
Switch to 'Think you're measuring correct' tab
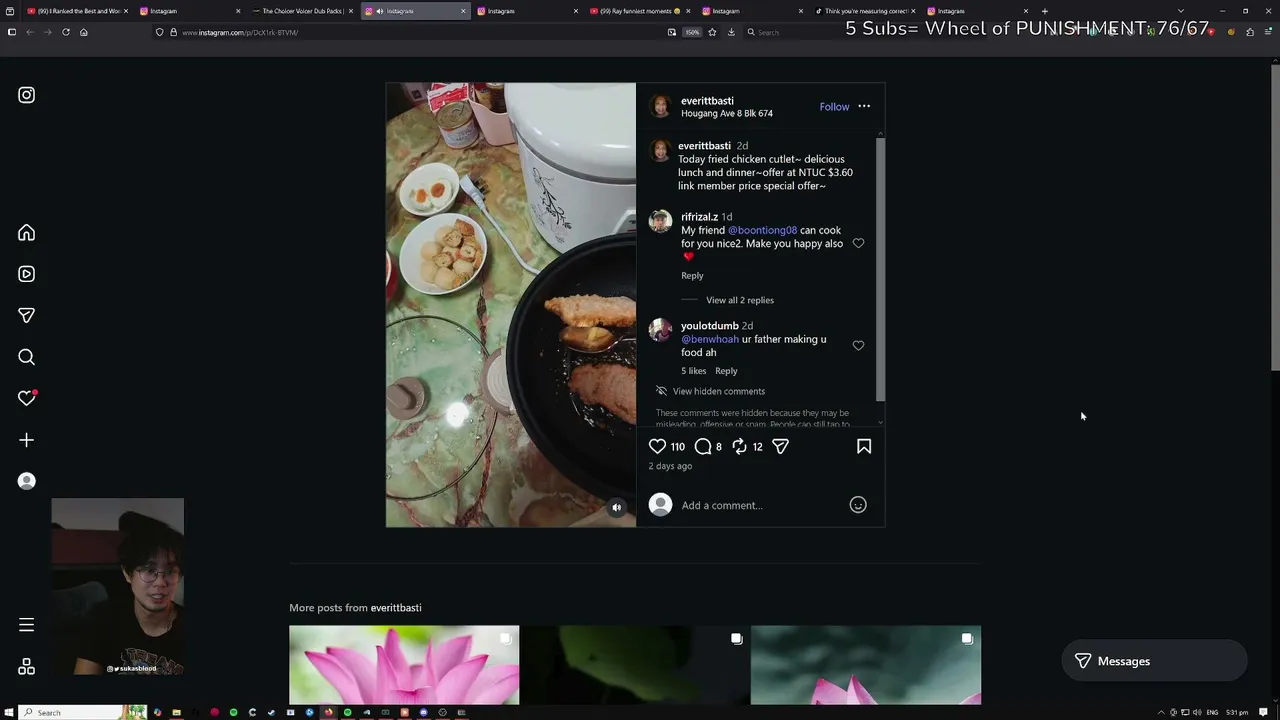click(x=865, y=11)
